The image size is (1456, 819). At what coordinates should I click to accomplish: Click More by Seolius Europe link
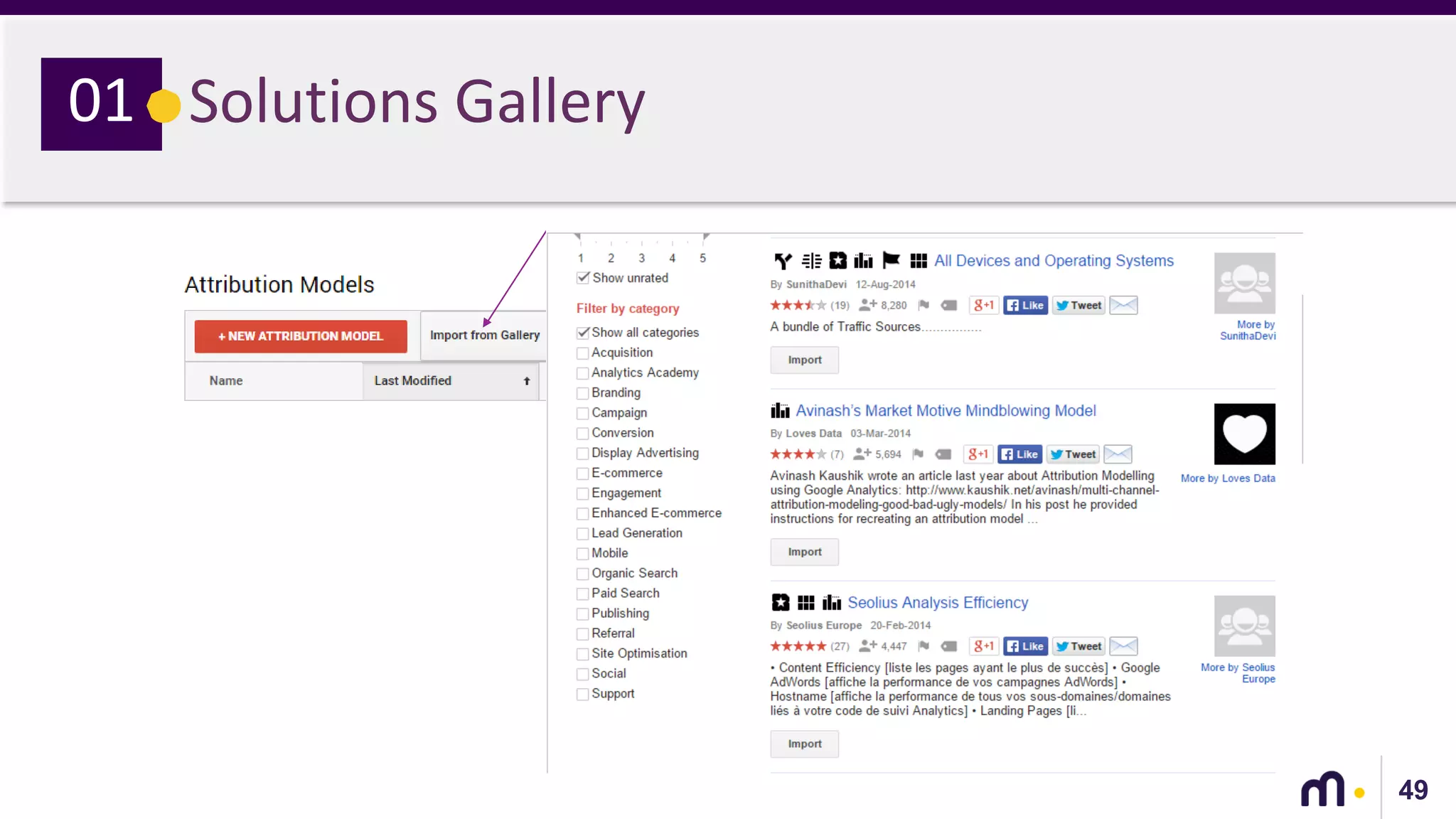pyautogui.click(x=1238, y=673)
